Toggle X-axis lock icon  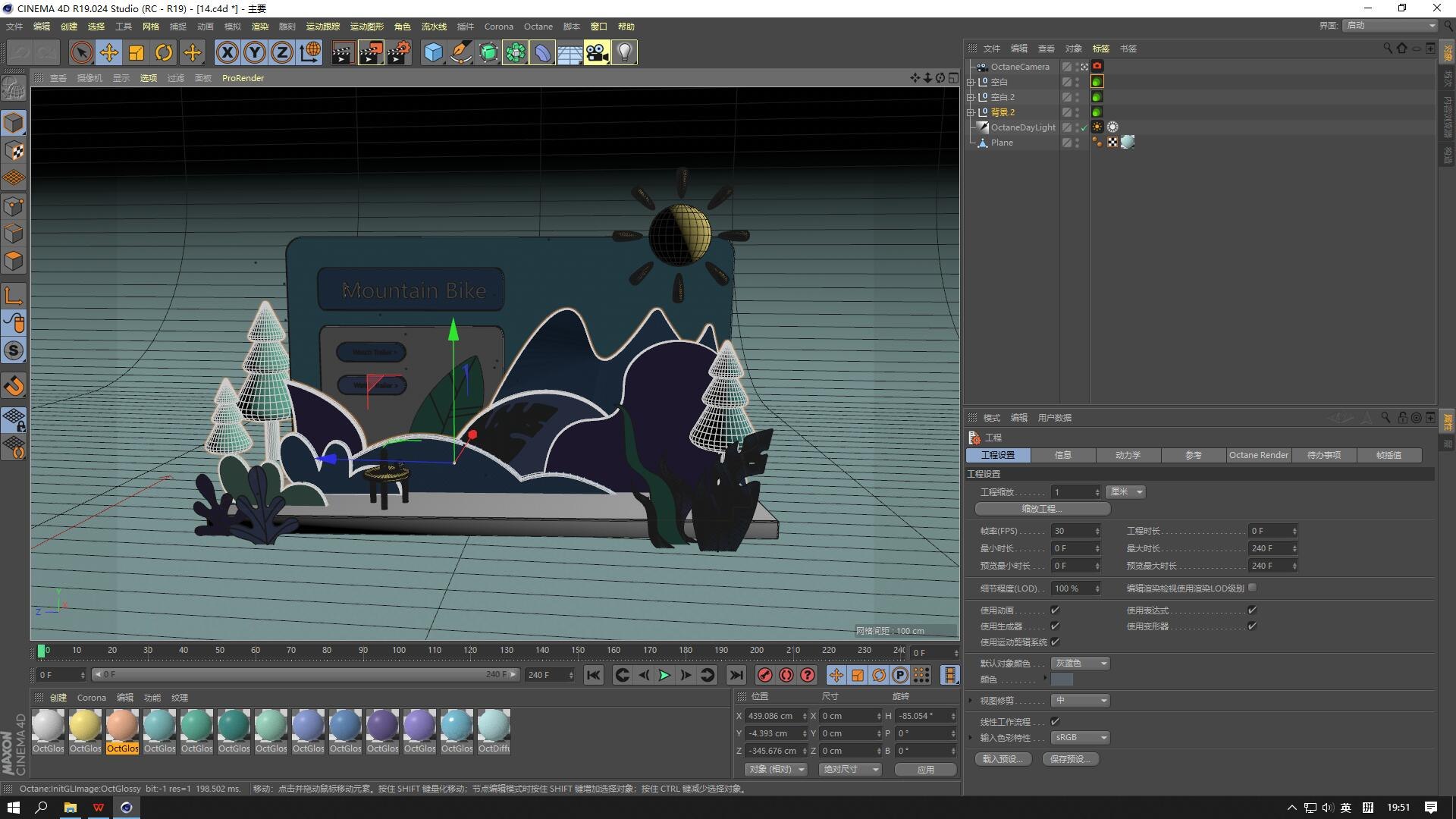click(x=227, y=52)
